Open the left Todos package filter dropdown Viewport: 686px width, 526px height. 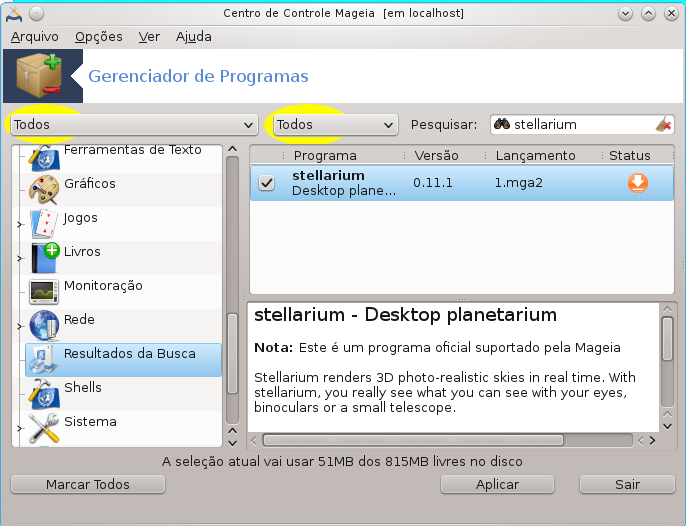[x=133, y=125]
